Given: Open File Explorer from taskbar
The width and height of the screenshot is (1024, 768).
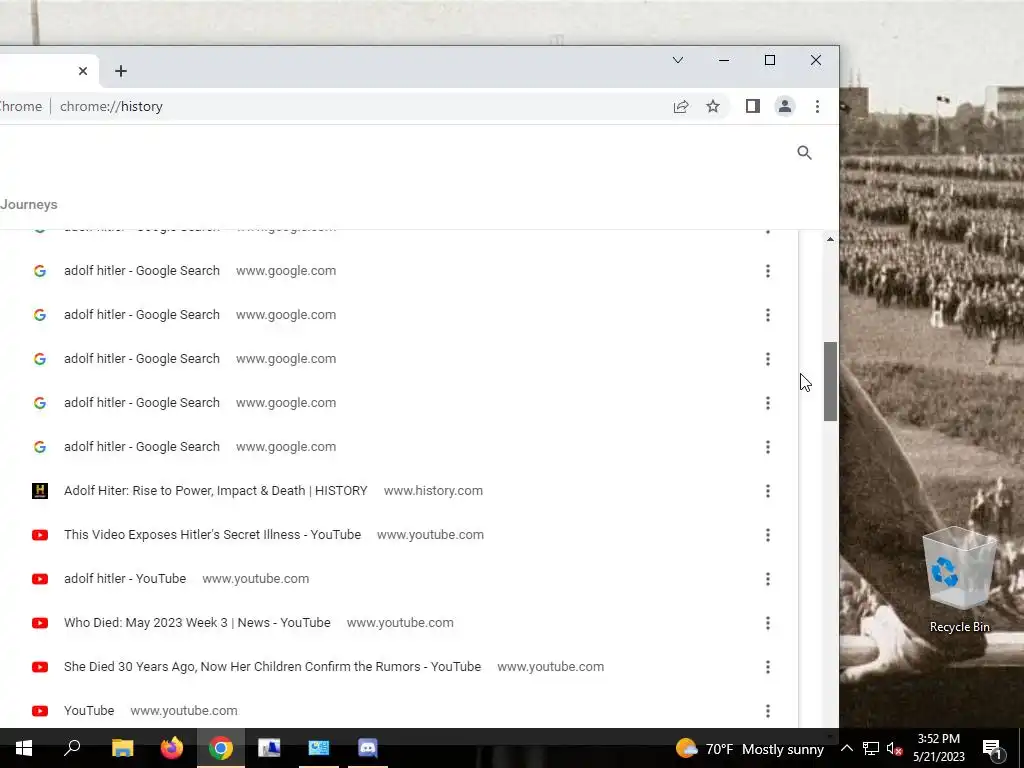Looking at the screenshot, I should pyautogui.click(x=122, y=748).
